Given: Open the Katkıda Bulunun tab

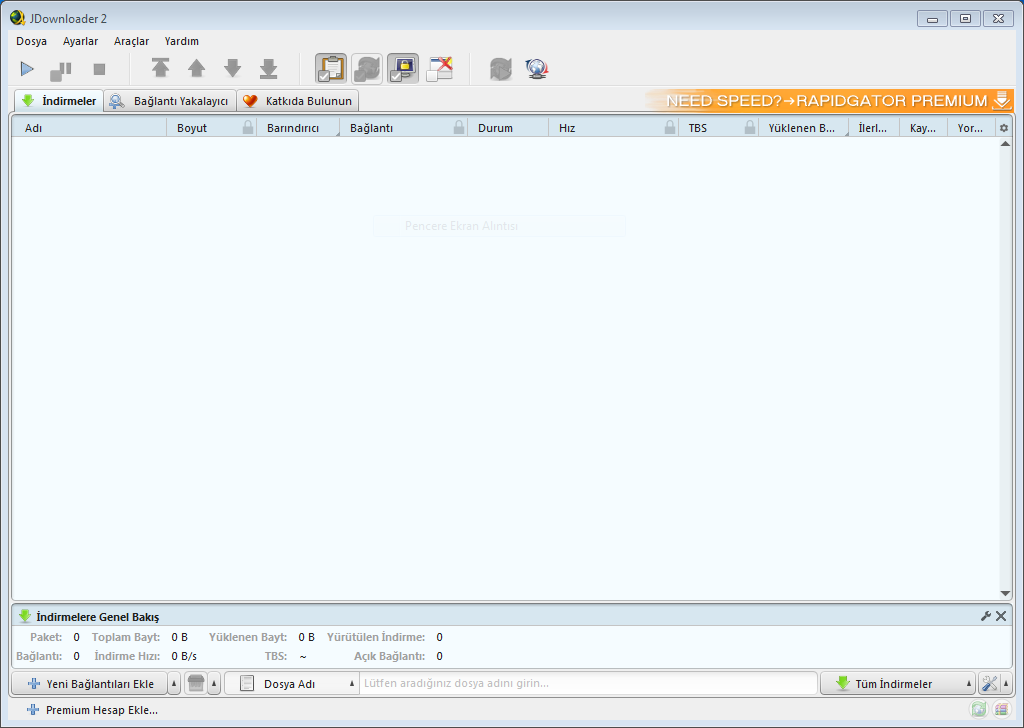Looking at the screenshot, I should point(297,101).
